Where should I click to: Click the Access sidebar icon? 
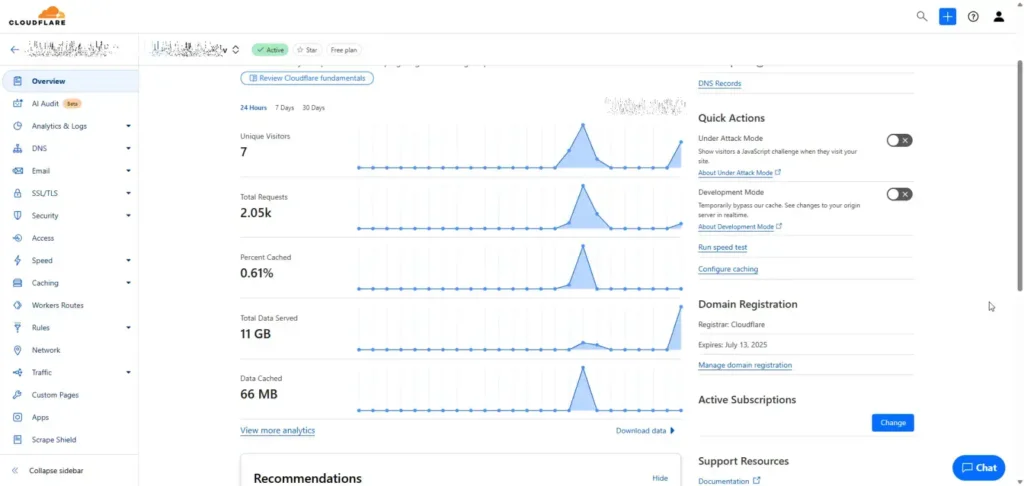point(18,238)
